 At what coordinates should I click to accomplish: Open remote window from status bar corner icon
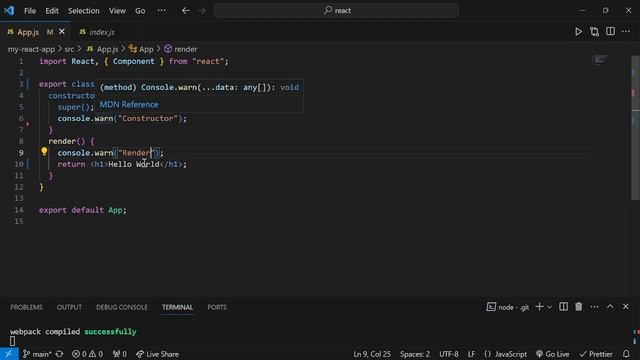point(9,354)
